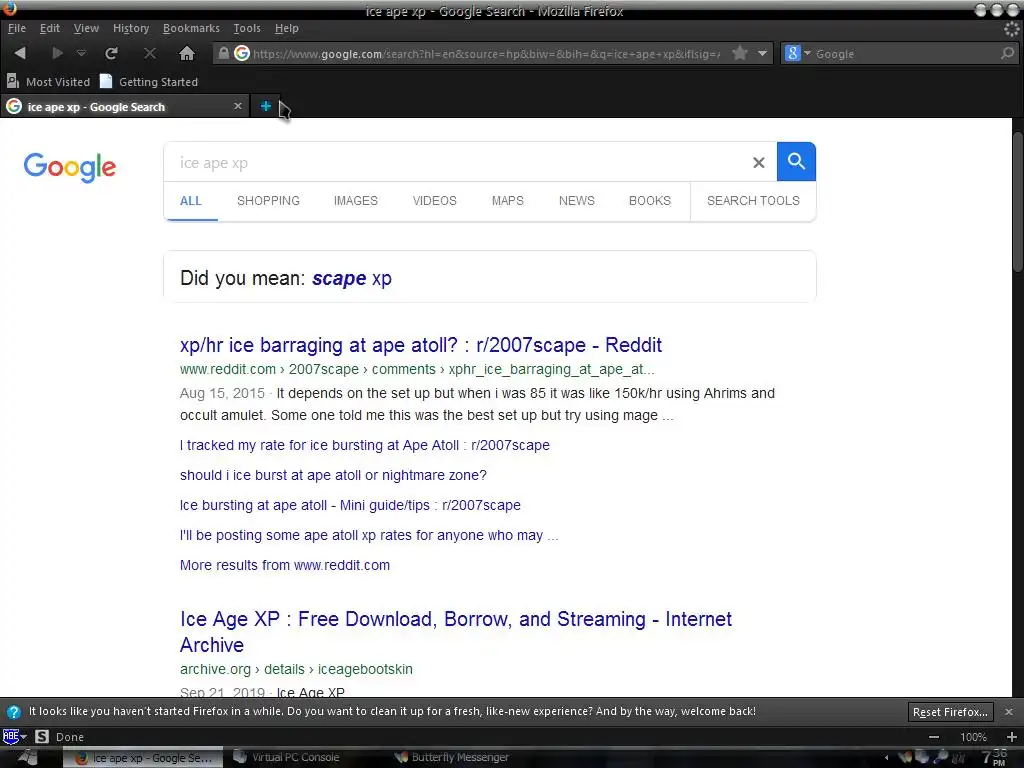Click the activity throbber icon in menu bar

[x=1011, y=28]
